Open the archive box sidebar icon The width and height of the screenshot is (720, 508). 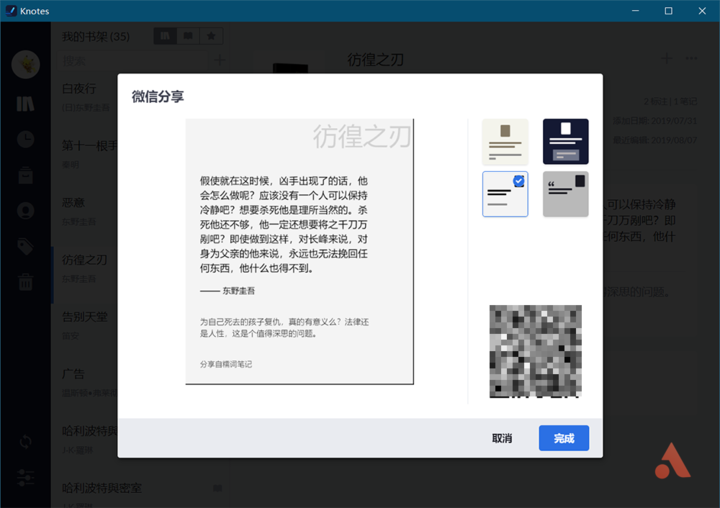26,175
